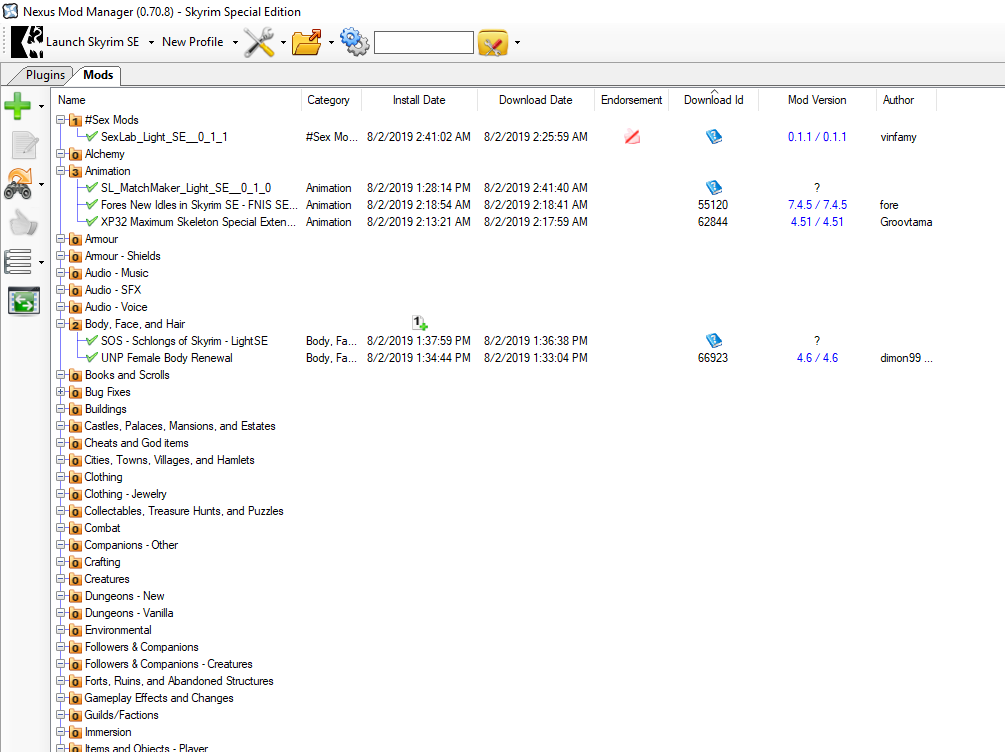This screenshot has height=752, width=1005.
Task: Click author Groovtama in the Author column
Action: (x=906, y=222)
